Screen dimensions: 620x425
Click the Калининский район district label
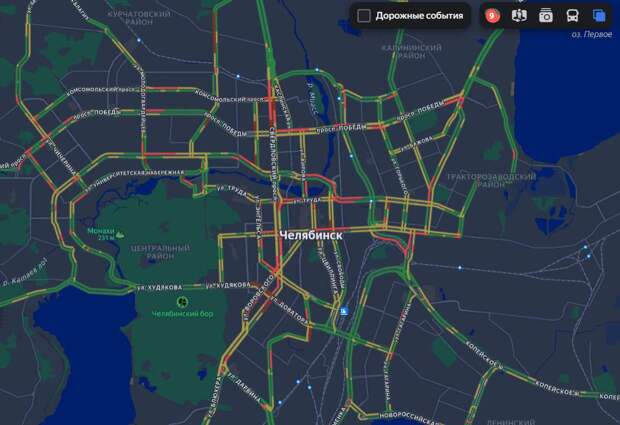(x=411, y=52)
